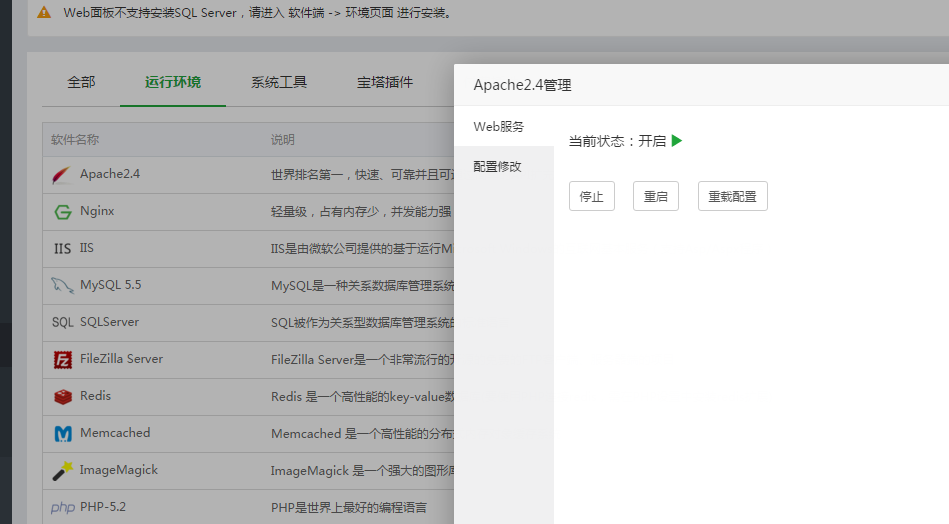Image resolution: width=949 pixels, height=524 pixels.
Task: Select Web服务 in the Apache sidebar
Action: pyautogui.click(x=499, y=127)
